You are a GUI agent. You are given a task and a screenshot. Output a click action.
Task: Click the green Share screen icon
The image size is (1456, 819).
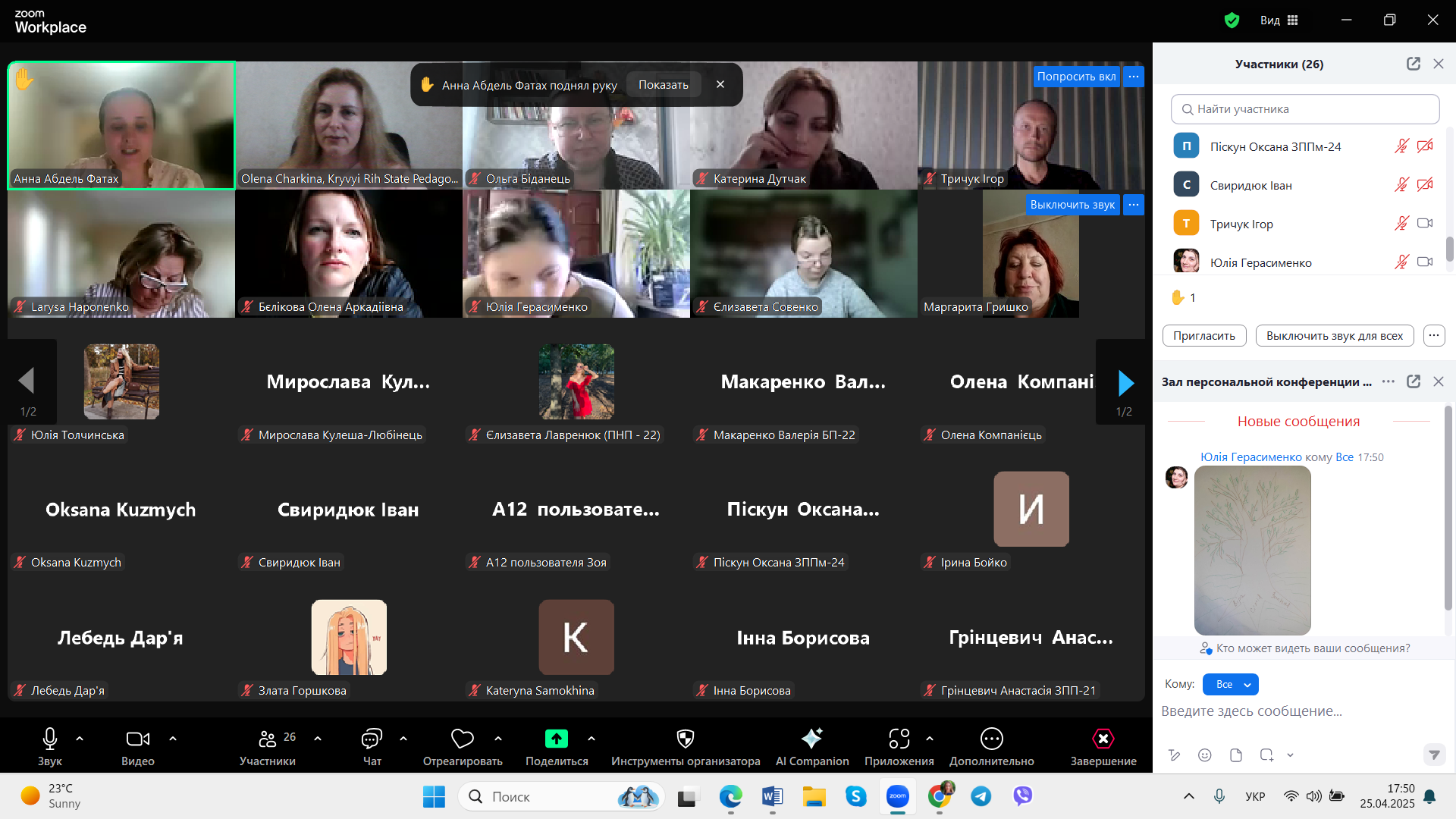tap(556, 739)
